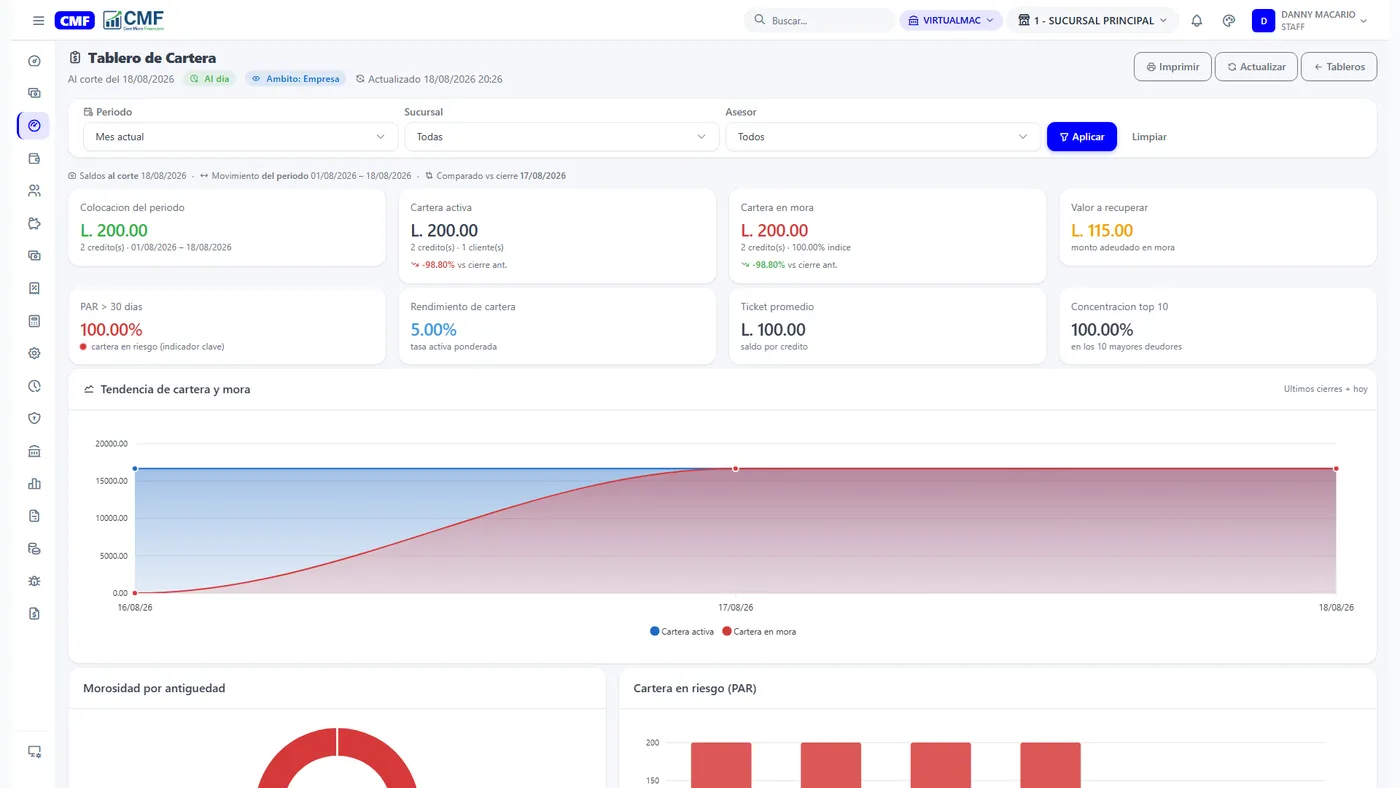This screenshot has width=1400, height=788.
Task: Click the Actualizar button
Action: (x=1257, y=67)
